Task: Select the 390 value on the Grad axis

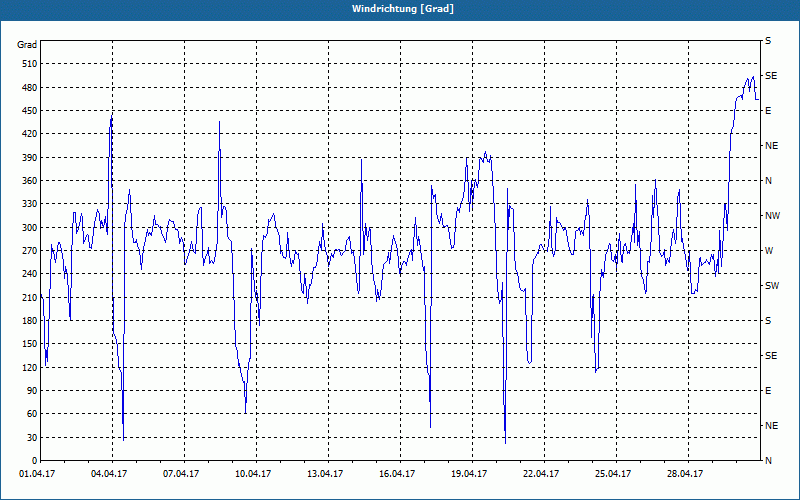Action: (30, 158)
